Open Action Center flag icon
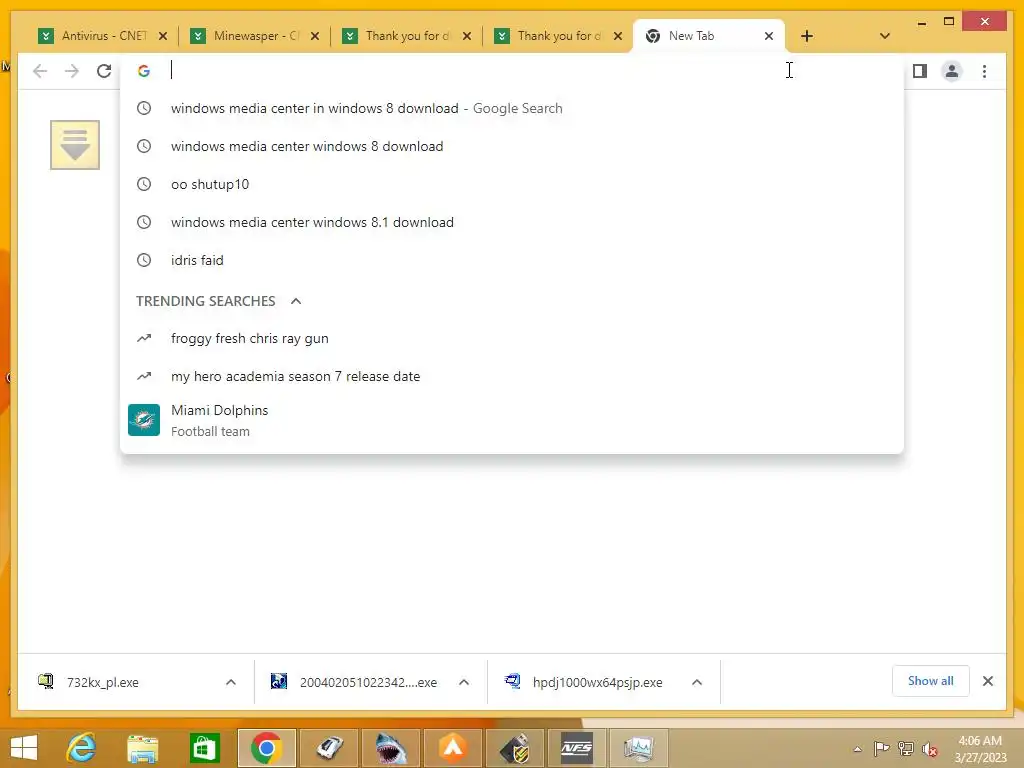Screen dimensions: 1024x768 click(x=882, y=748)
